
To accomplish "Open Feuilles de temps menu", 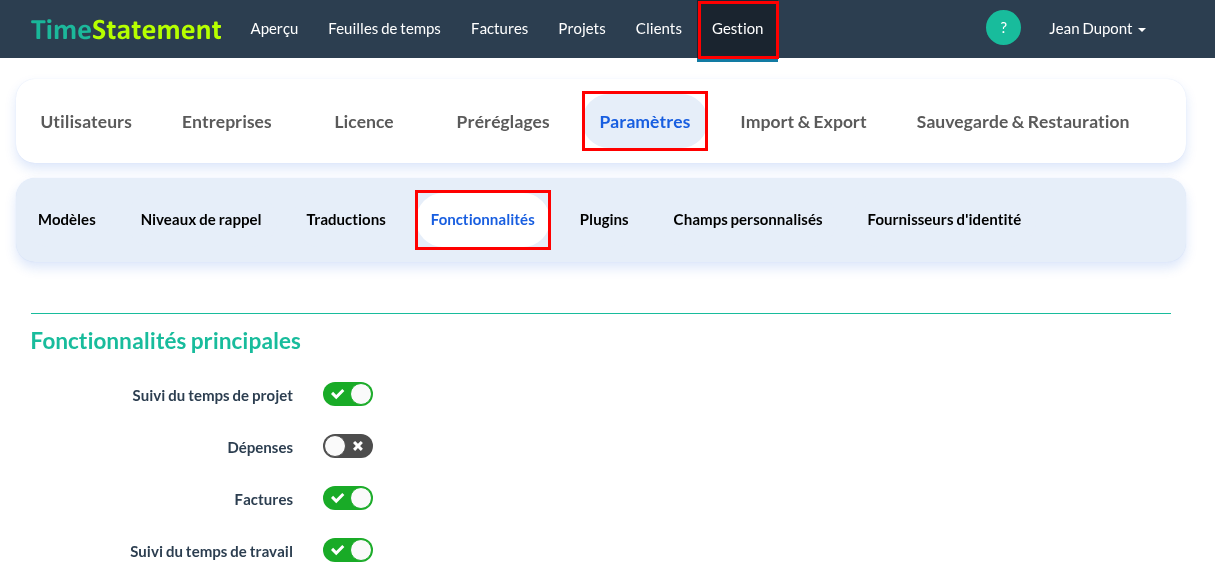I will tap(384, 29).
